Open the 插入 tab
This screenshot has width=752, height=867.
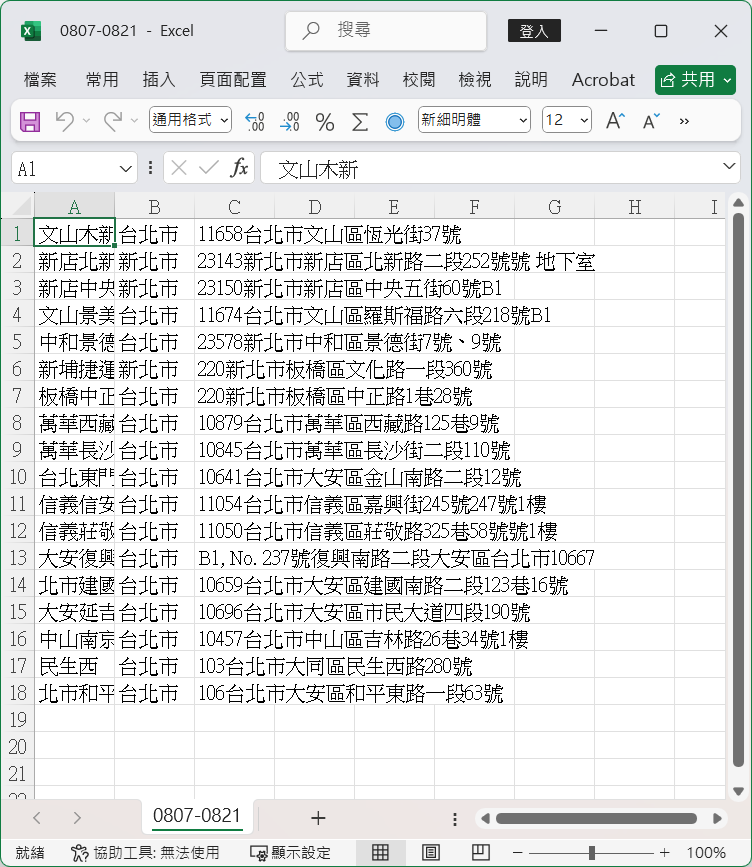pos(159,80)
